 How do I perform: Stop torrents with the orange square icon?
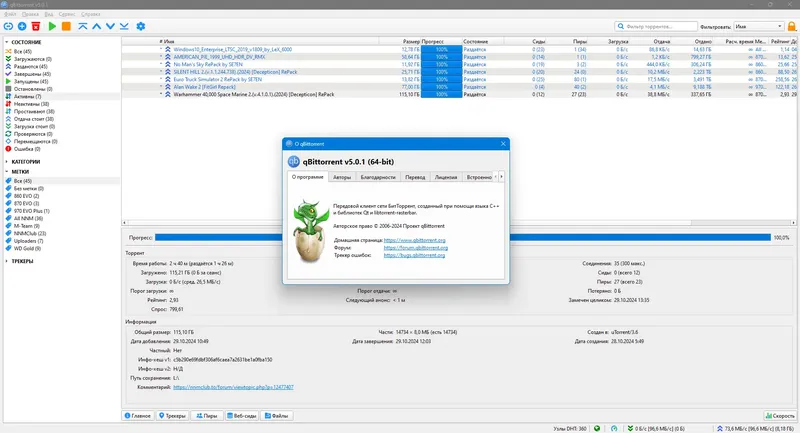pyautogui.click(x=66, y=26)
